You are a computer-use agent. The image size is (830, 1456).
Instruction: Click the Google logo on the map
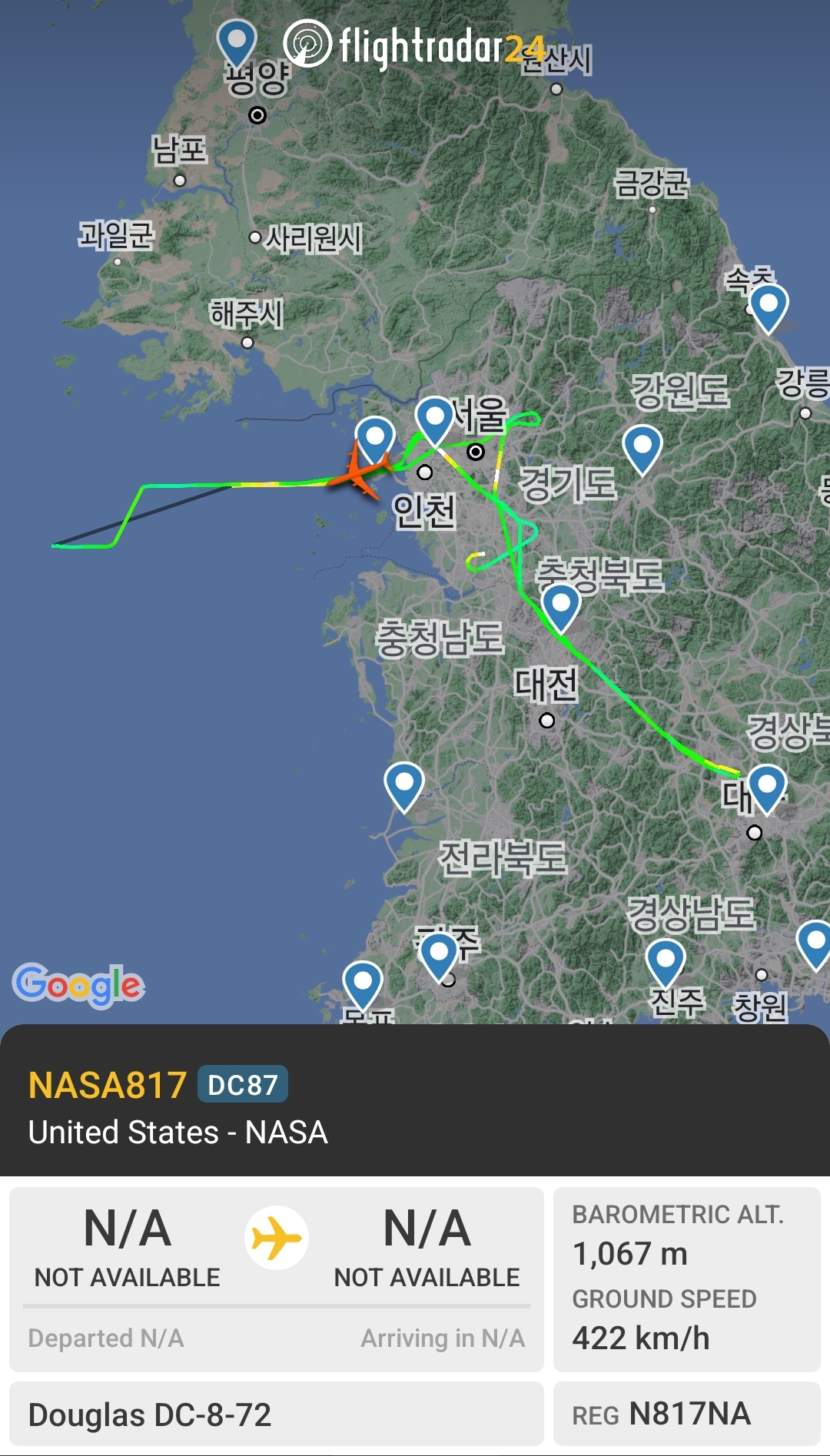tap(78, 985)
